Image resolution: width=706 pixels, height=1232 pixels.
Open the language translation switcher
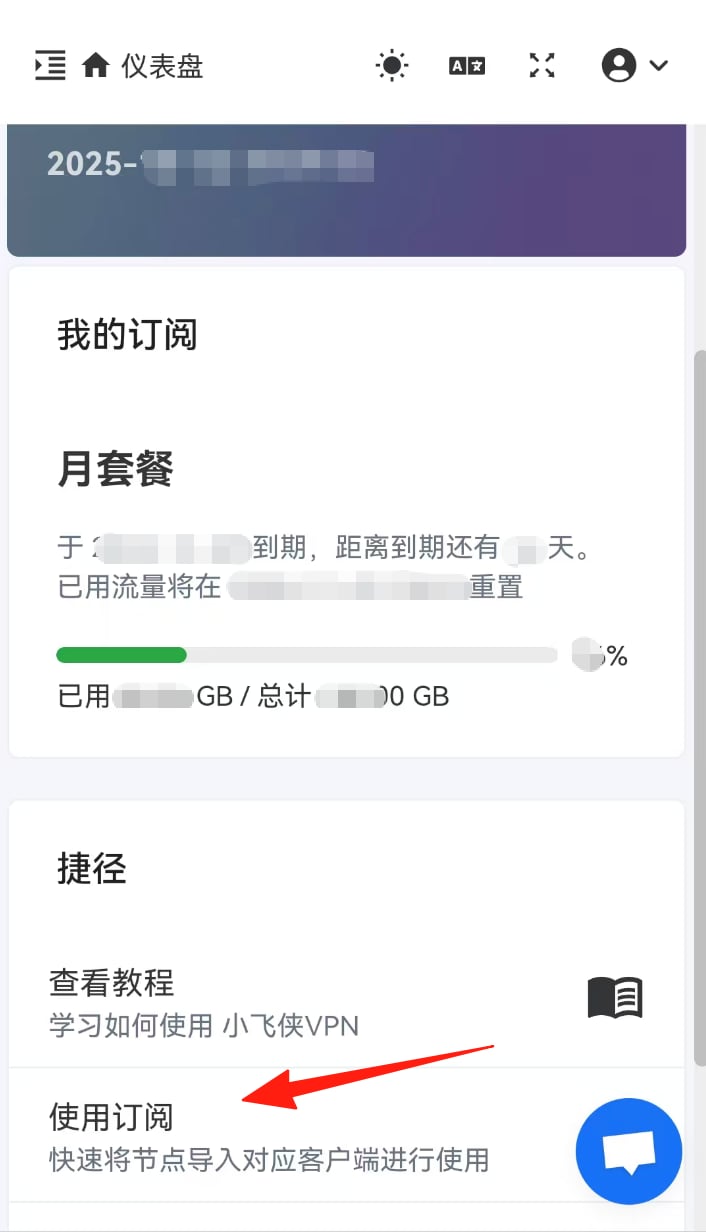coord(467,66)
